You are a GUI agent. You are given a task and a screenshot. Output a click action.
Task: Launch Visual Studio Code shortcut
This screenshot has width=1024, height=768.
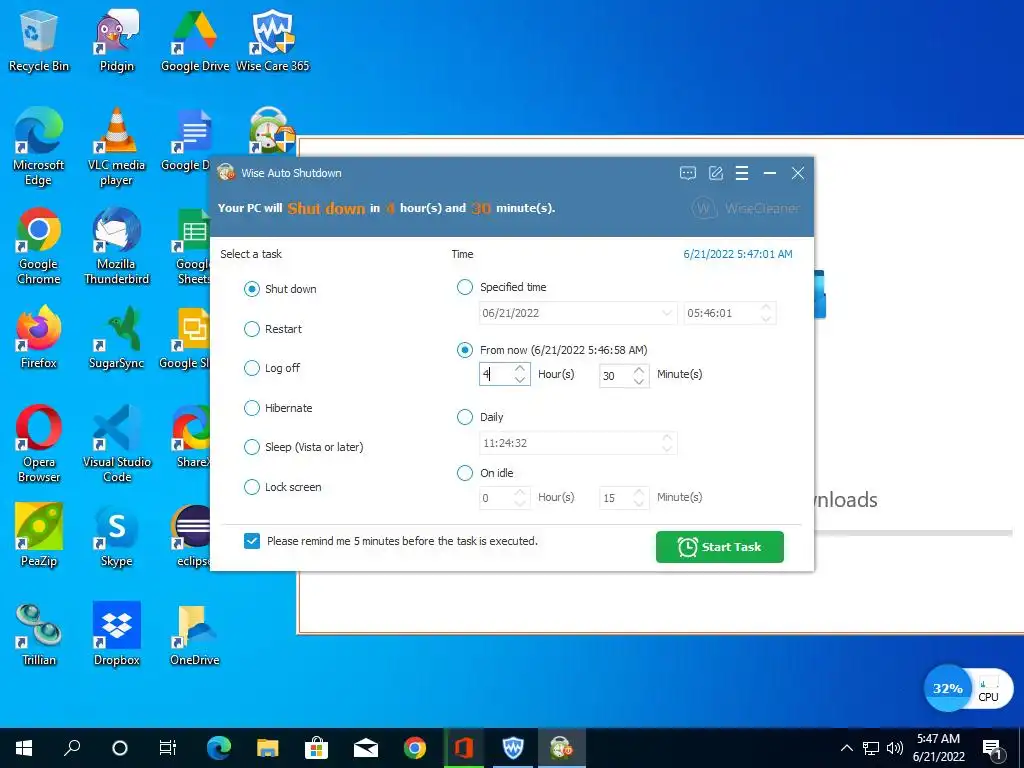(116, 445)
